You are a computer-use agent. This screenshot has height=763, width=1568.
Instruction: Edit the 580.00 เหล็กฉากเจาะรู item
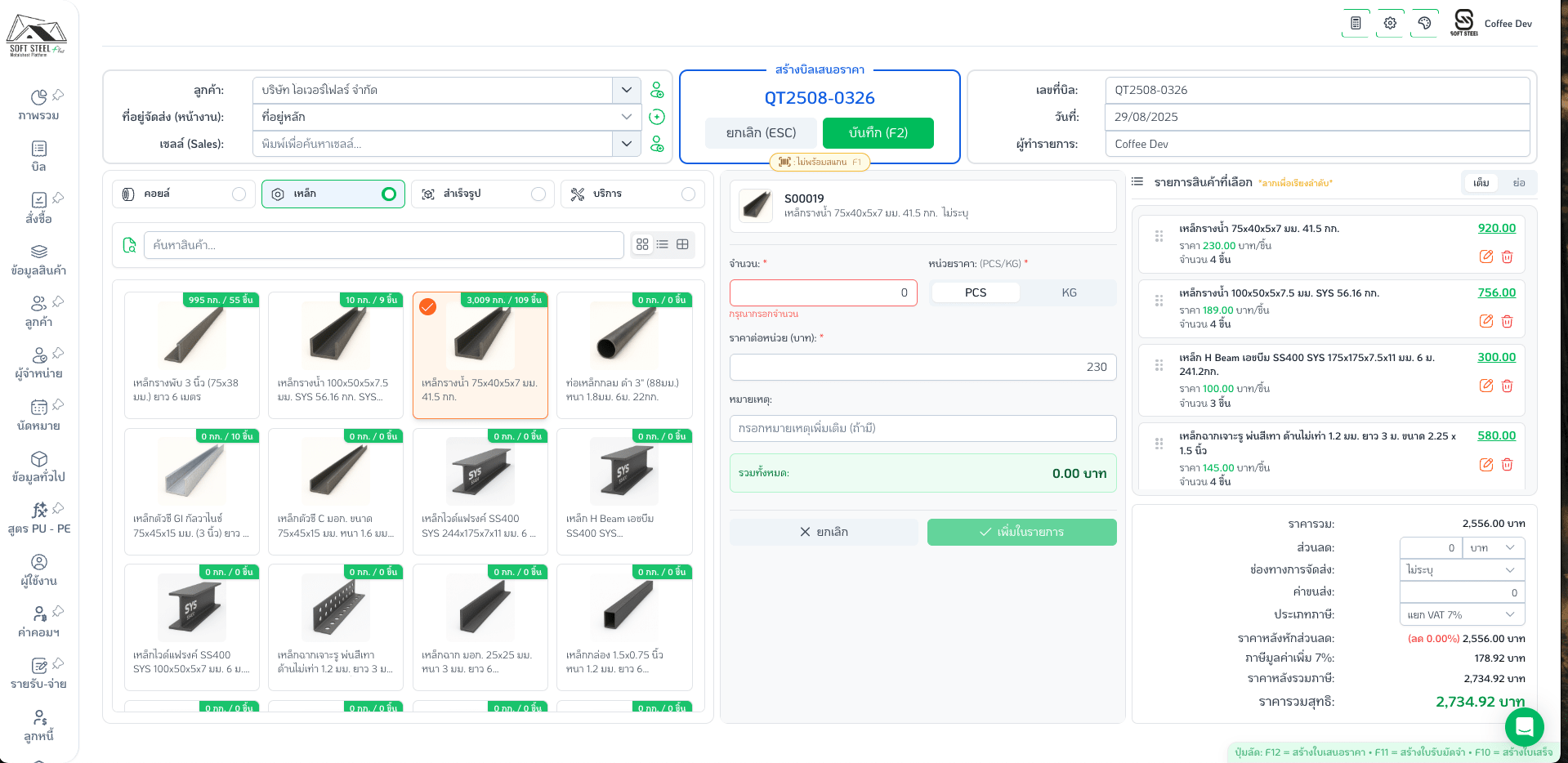tap(1486, 464)
